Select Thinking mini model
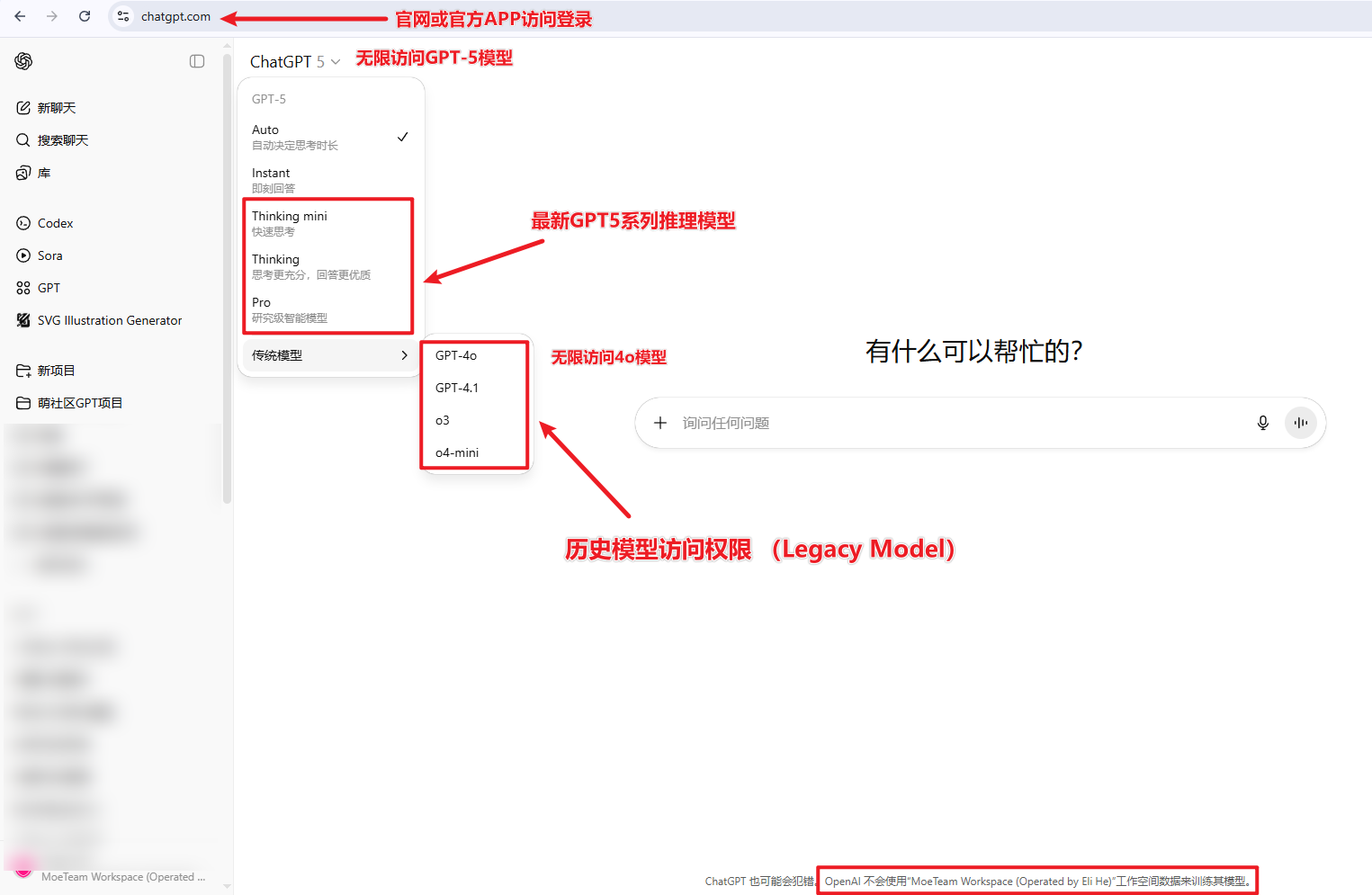 330,223
